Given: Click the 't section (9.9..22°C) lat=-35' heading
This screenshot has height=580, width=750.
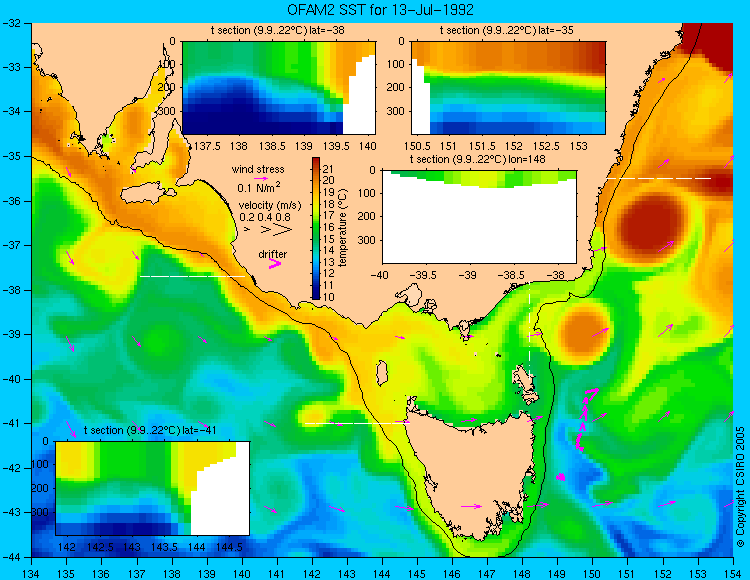Looking at the screenshot, I should click(507, 30).
